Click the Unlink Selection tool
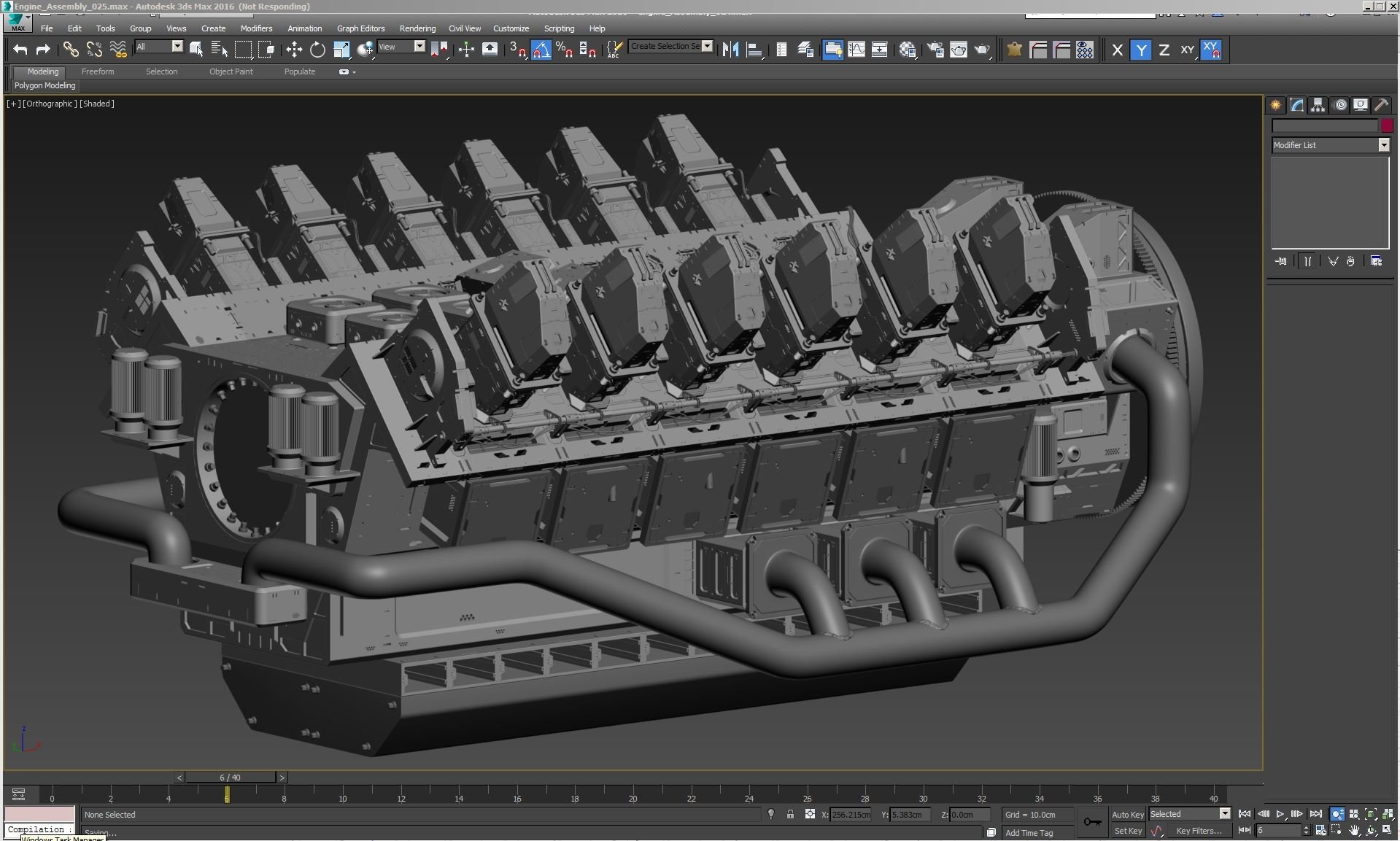The height and width of the screenshot is (841, 1400). coord(94,50)
